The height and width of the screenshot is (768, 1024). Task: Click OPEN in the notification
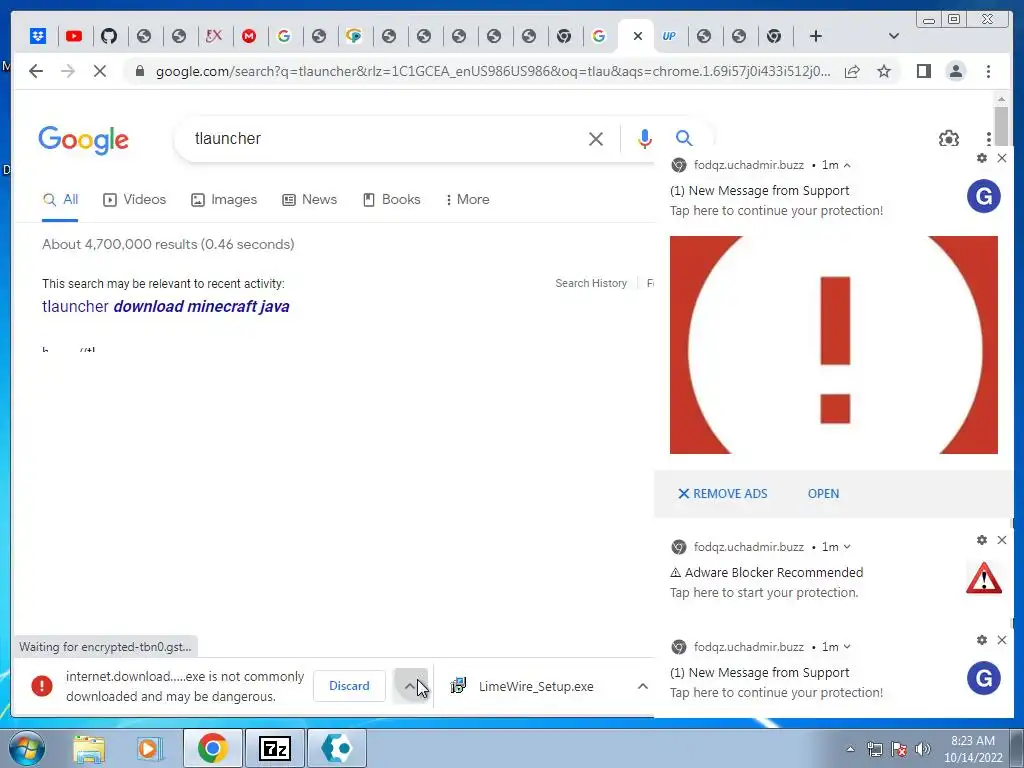(x=823, y=494)
